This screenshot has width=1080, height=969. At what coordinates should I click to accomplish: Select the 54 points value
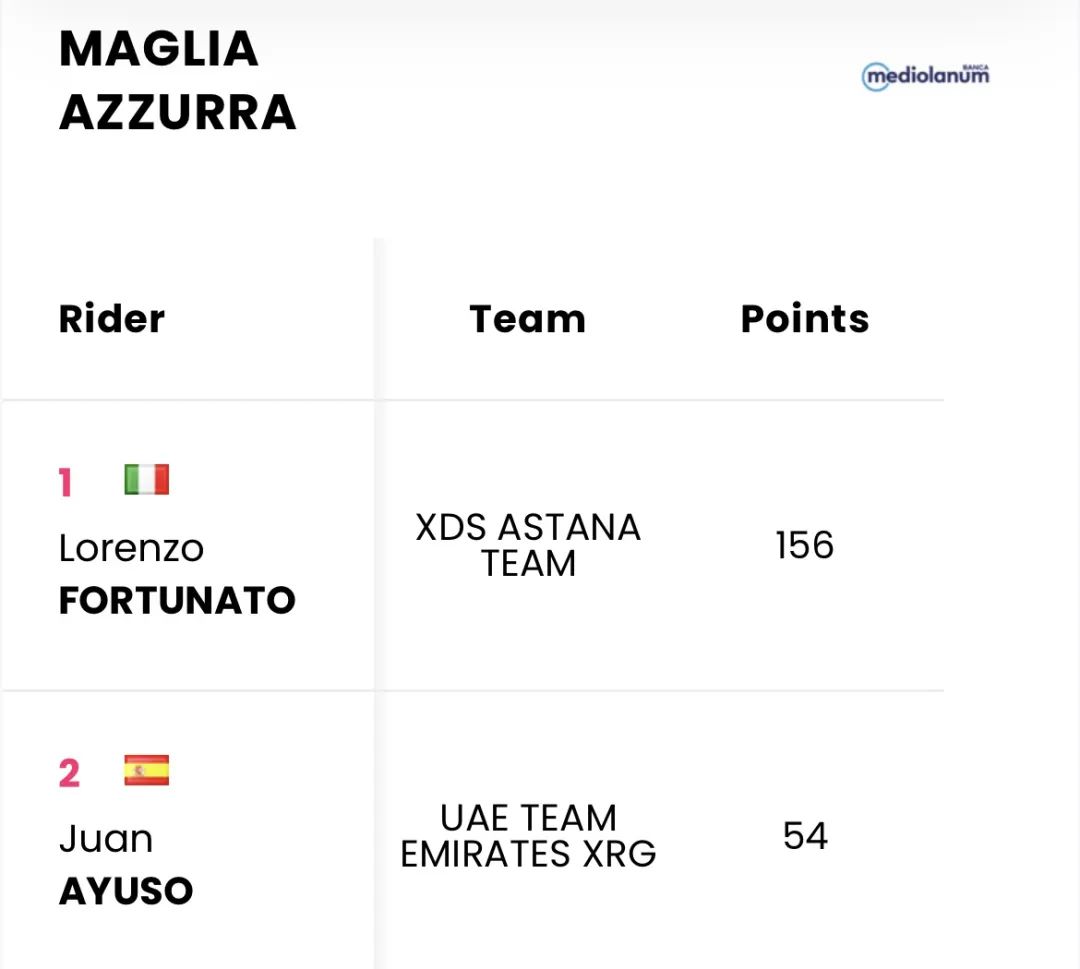805,836
